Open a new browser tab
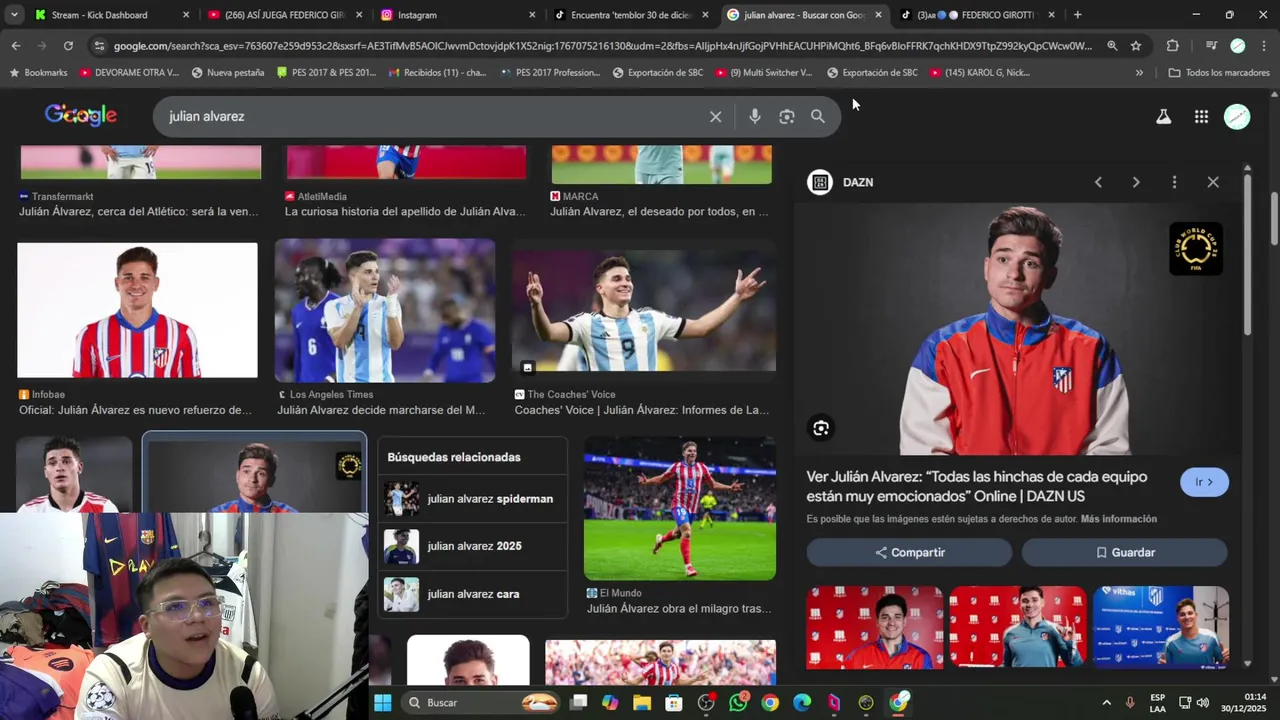The height and width of the screenshot is (720, 1280). (x=1077, y=15)
